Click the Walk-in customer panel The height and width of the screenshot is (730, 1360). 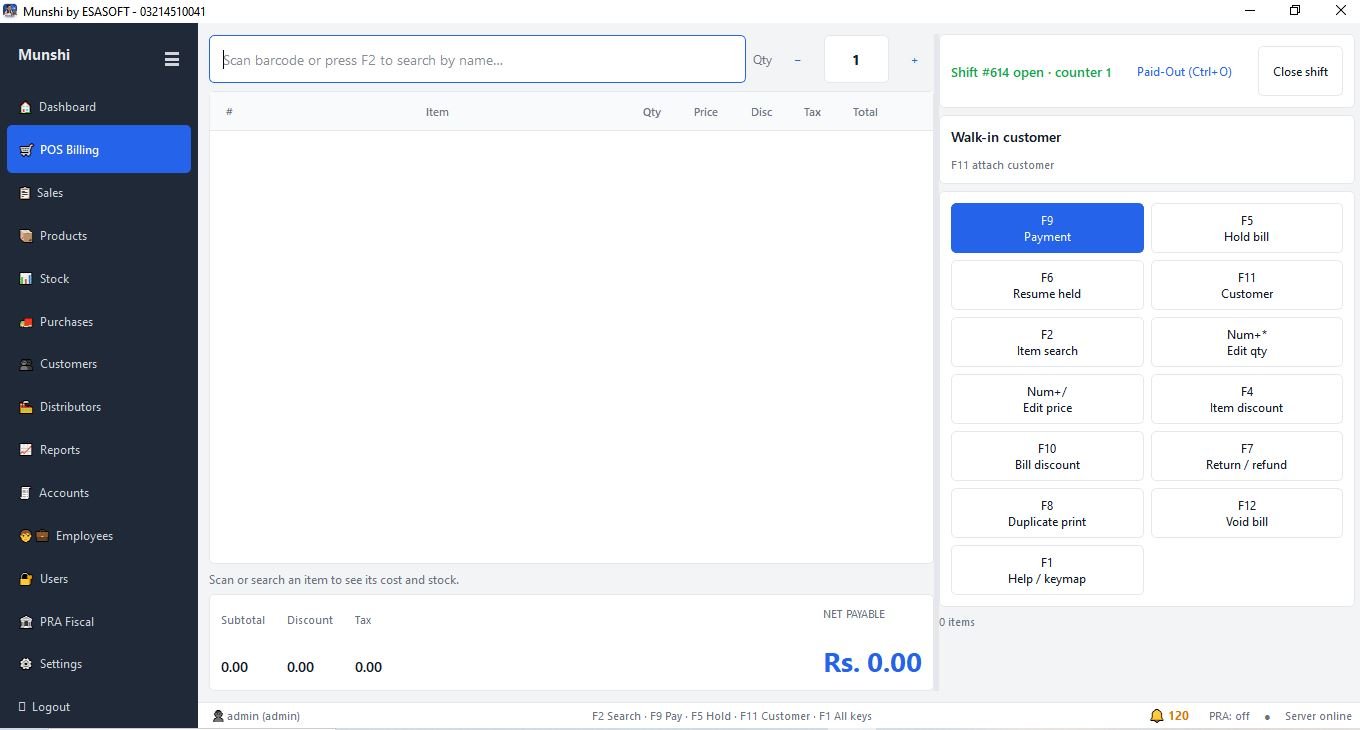point(1146,150)
